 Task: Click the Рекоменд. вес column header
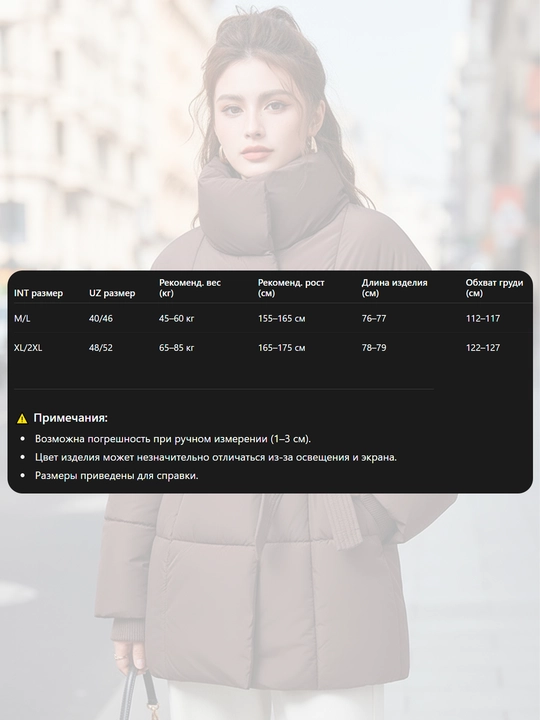coord(190,288)
